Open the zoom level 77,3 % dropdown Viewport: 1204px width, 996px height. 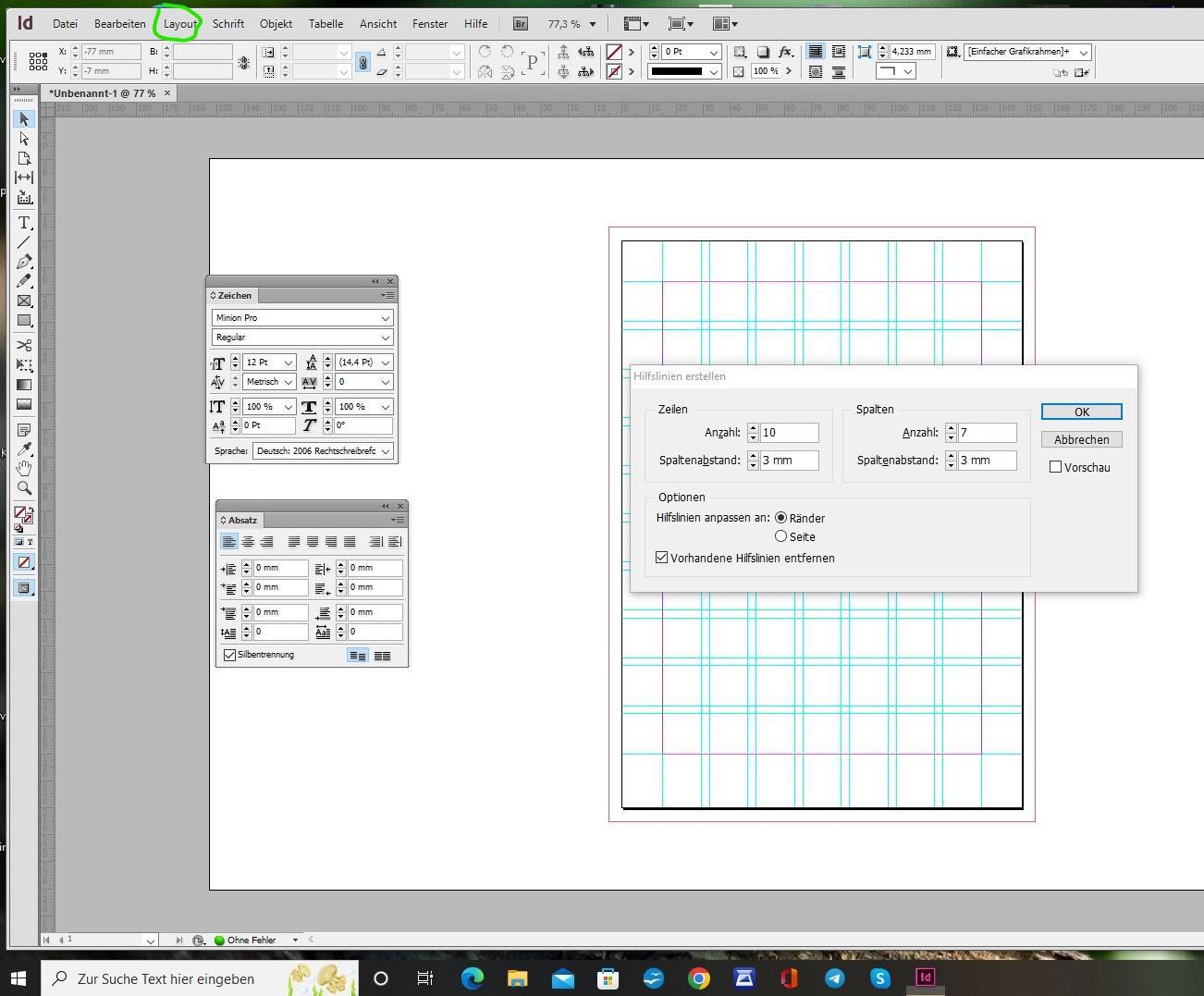point(593,24)
